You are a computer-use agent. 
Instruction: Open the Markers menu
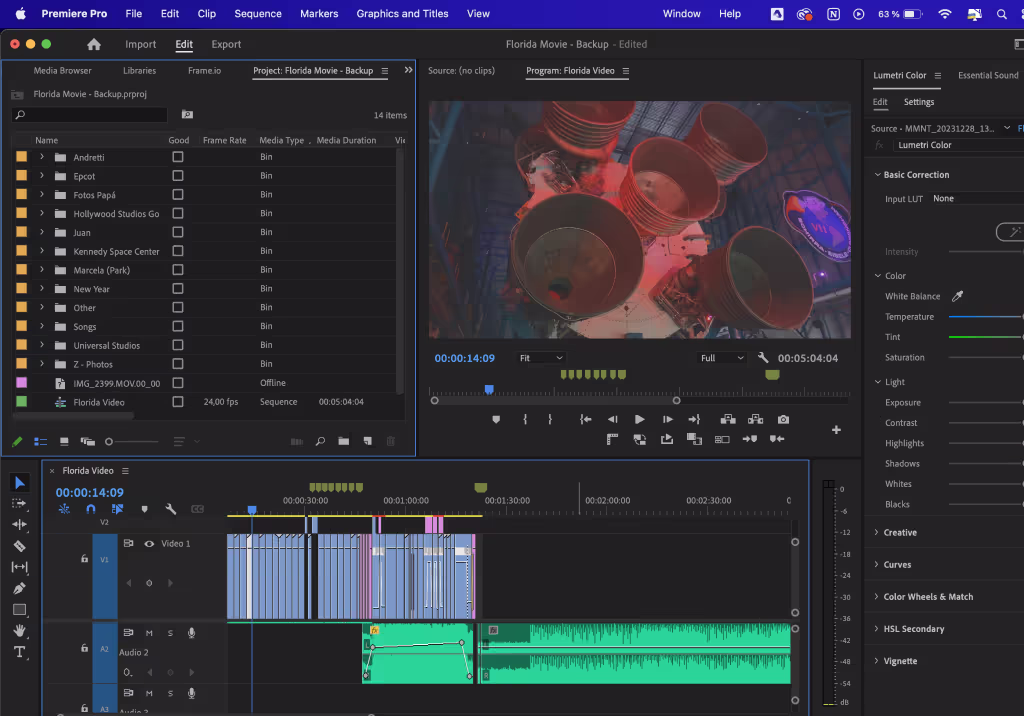(x=319, y=14)
